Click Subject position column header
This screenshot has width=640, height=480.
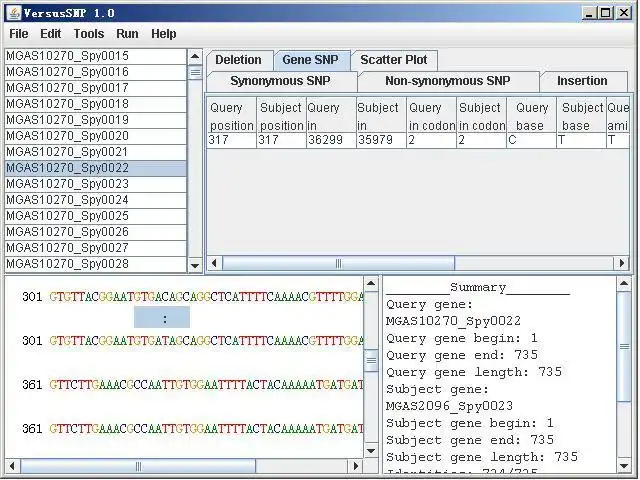[x=281, y=115]
